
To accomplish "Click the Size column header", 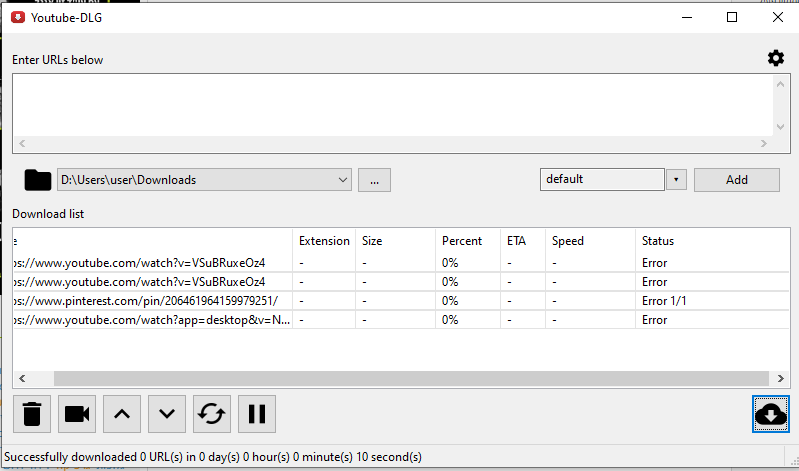I will [395, 241].
